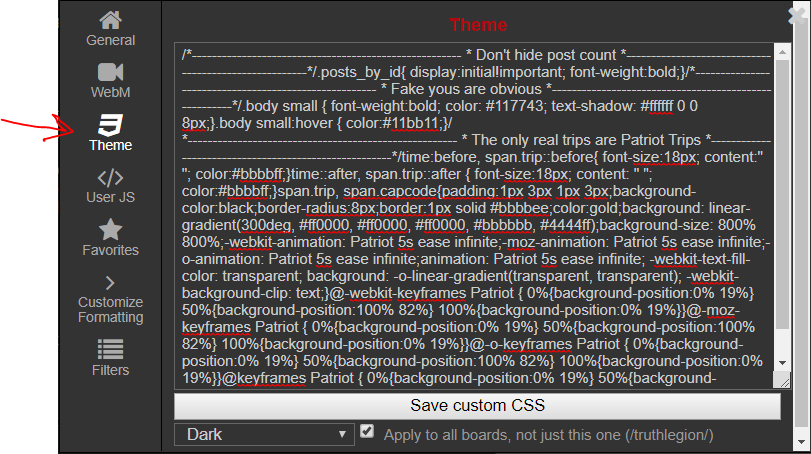The width and height of the screenshot is (811, 454).
Task: Select the Theme CSS3 shield icon
Action: pyautogui.click(x=110, y=125)
